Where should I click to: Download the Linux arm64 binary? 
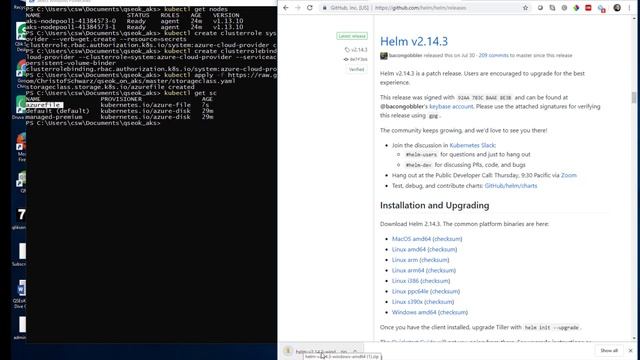point(408,270)
